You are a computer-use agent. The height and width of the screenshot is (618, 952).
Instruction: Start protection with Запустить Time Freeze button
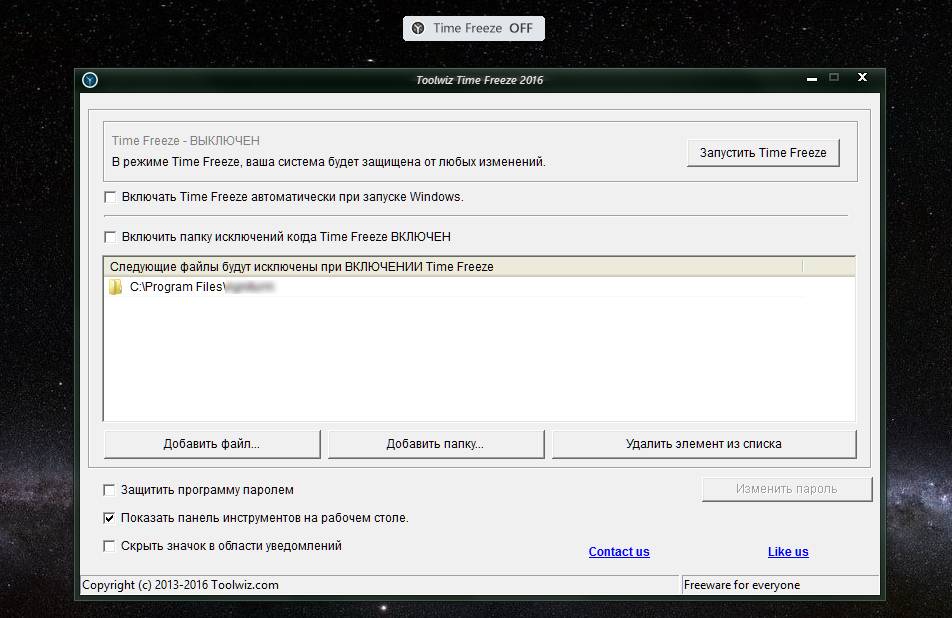coord(763,152)
